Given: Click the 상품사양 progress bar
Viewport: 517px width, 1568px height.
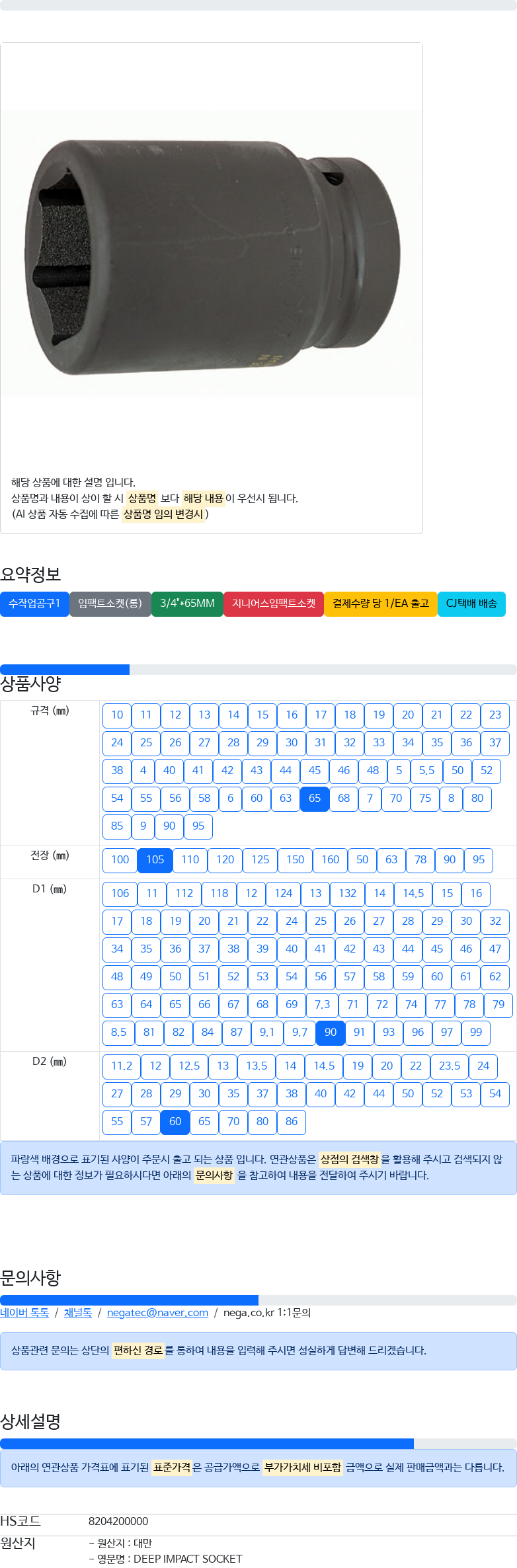Looking at the screenshot, I should tap(258, 670).
